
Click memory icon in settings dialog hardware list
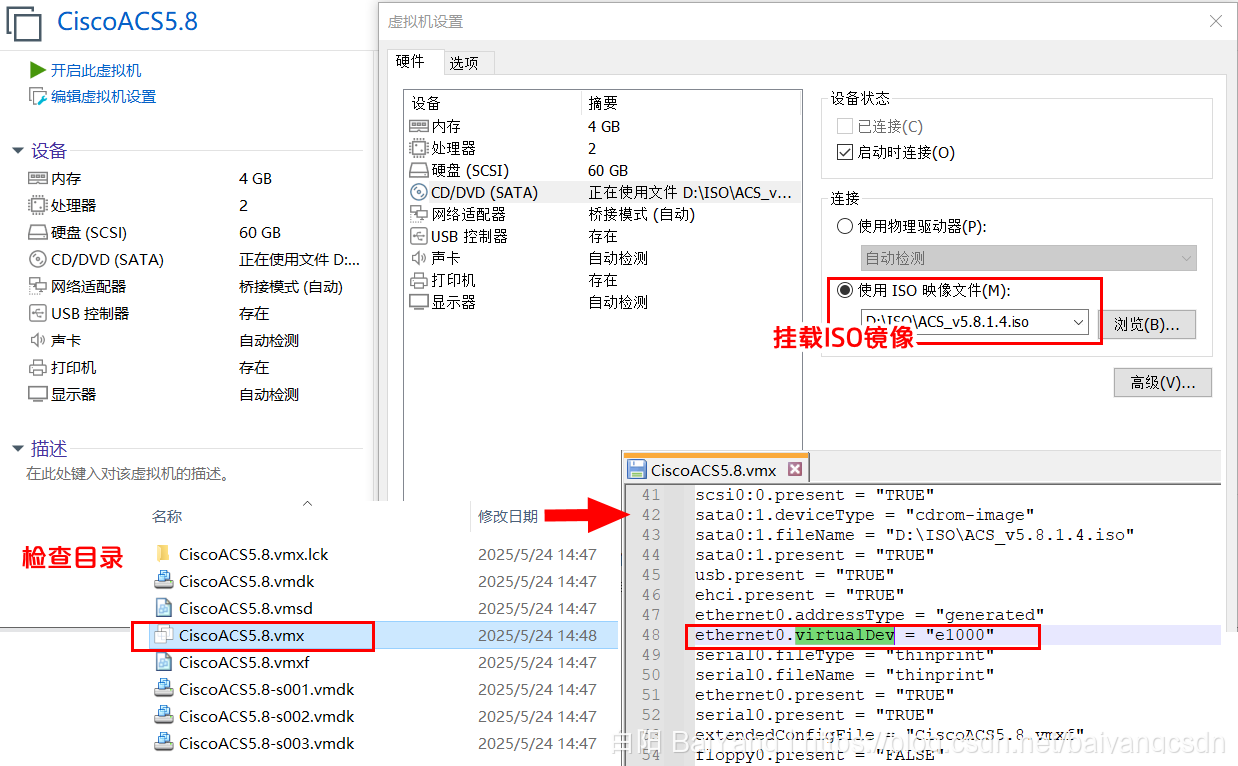point(419,126)
